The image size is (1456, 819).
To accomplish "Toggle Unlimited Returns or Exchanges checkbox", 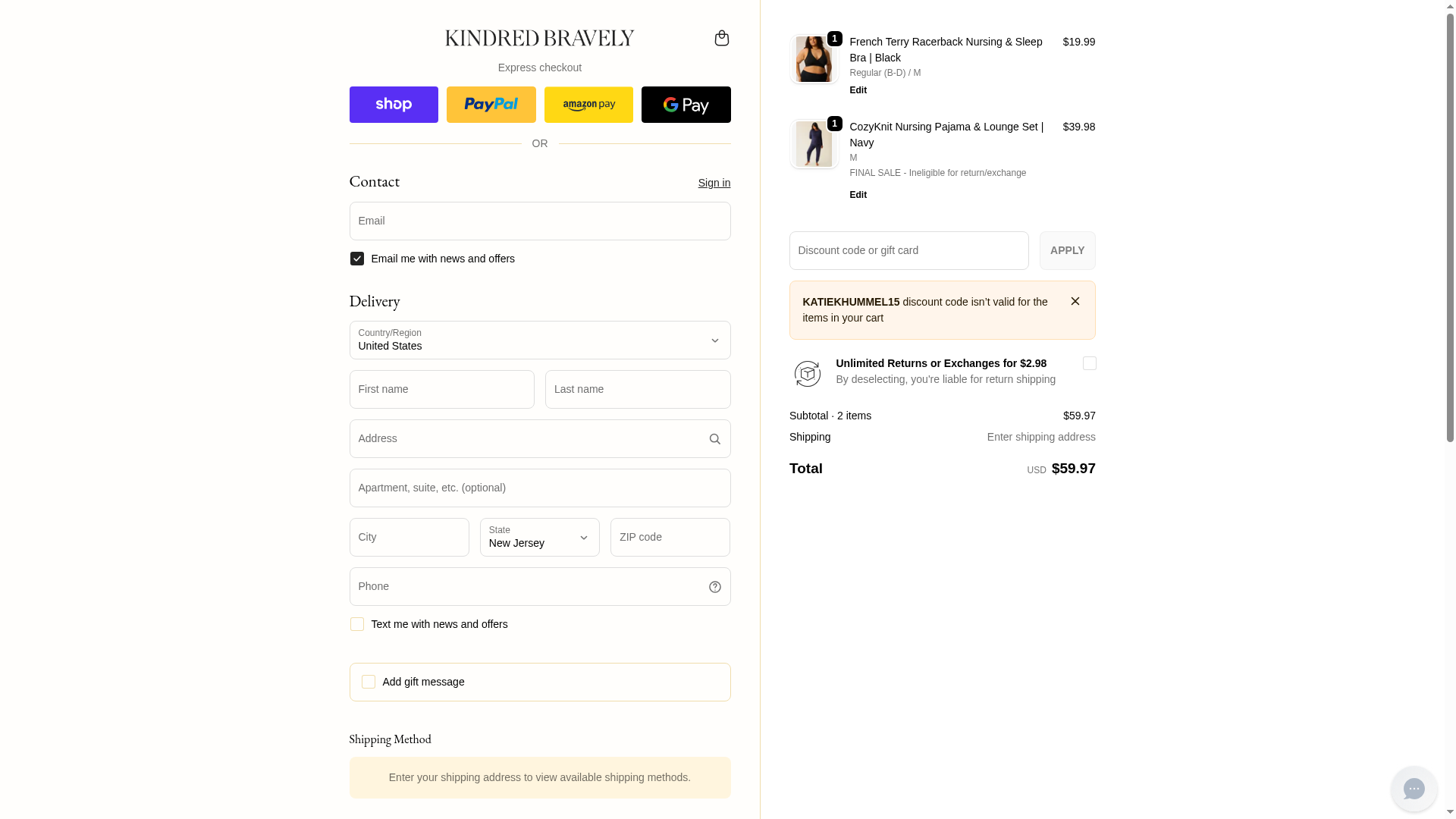I will 1089,363.
